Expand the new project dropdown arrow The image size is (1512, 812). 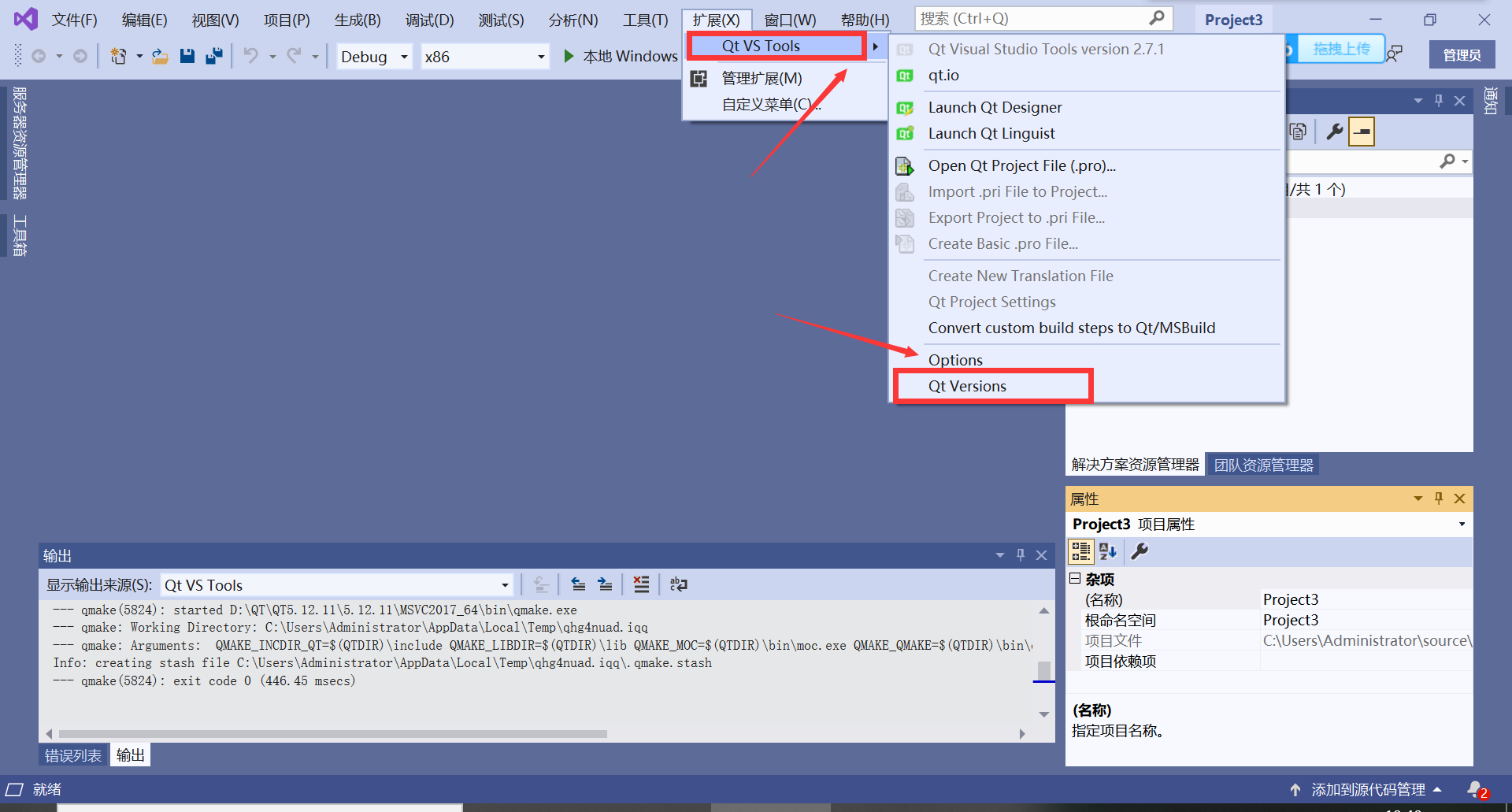139,56
